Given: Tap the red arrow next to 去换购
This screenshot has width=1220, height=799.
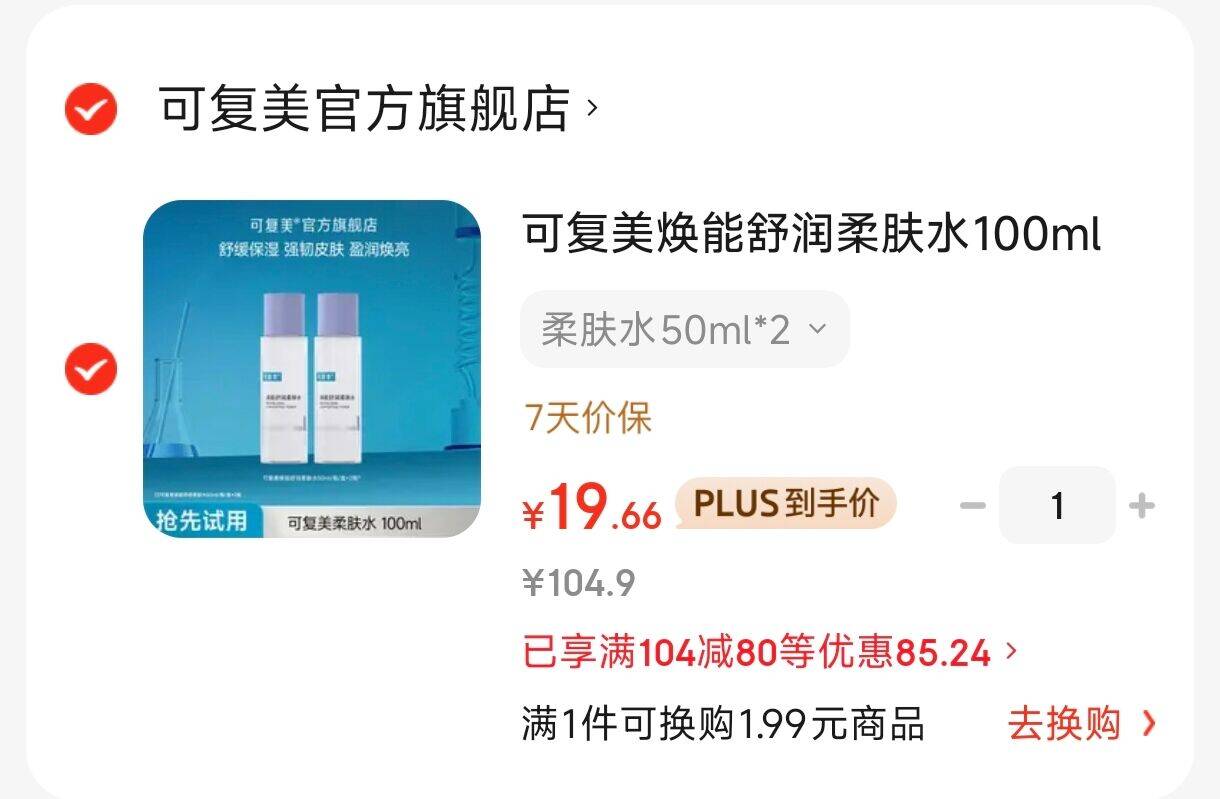Looking at the screenshot, I should click(1148, 723).
